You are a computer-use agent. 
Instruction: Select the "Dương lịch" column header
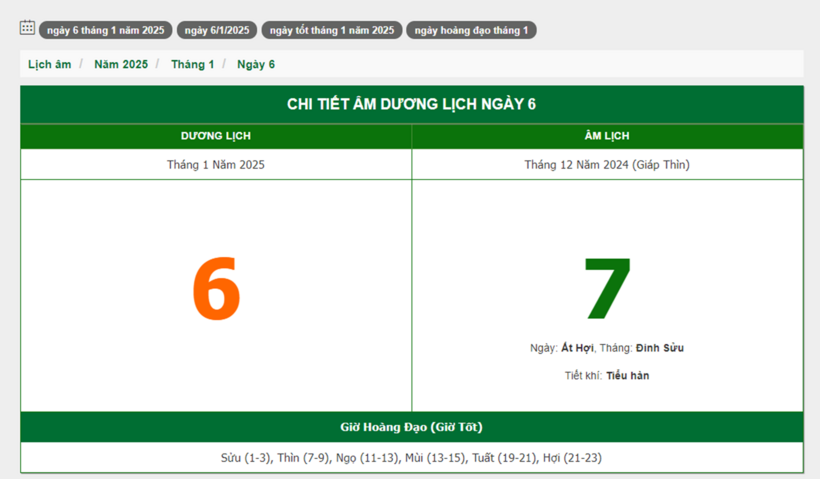click(216, 136)
